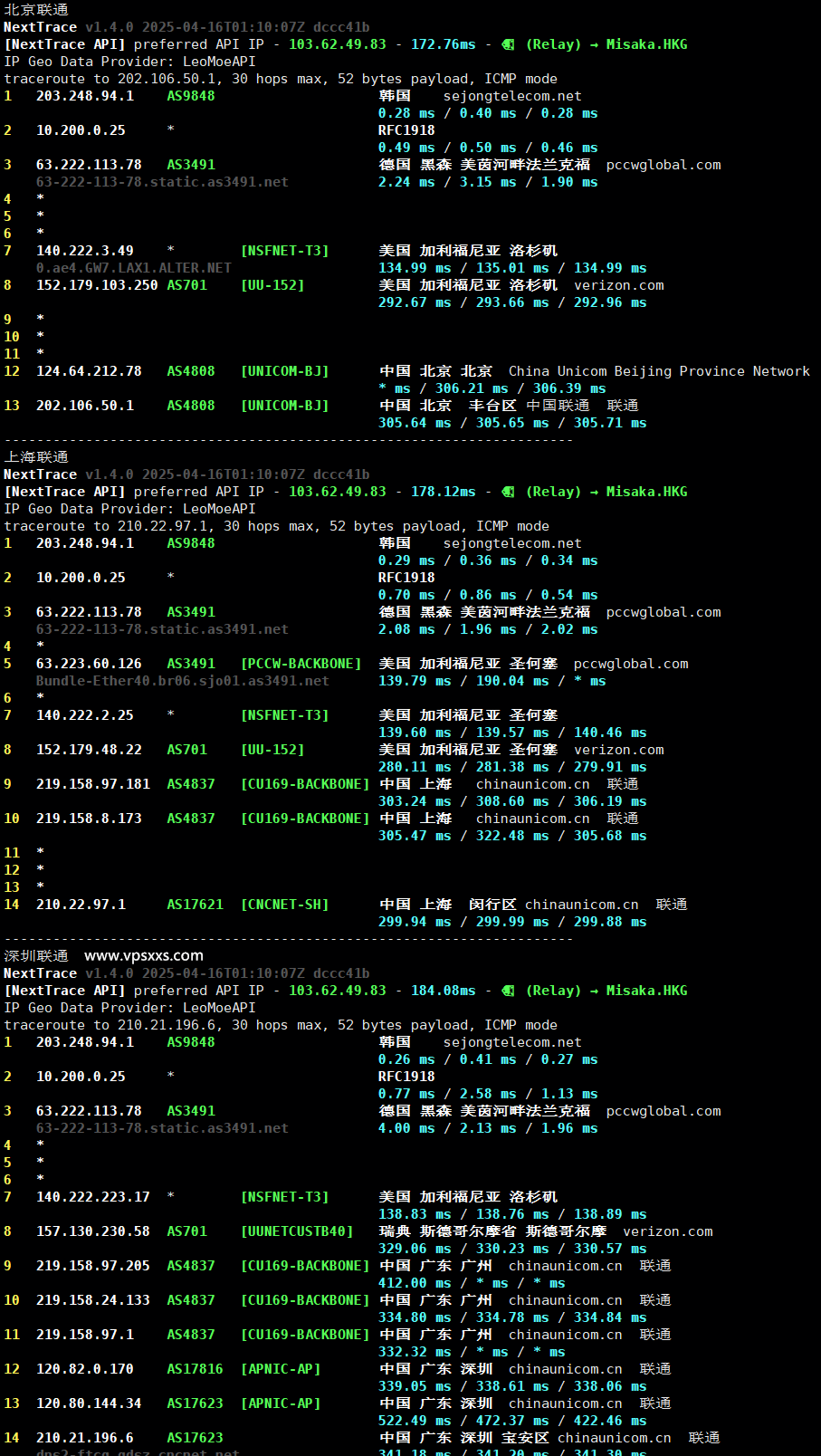Select hop IP "219.158.97.205"
The image size is (821, 1456).
(x=93, y=1266)
